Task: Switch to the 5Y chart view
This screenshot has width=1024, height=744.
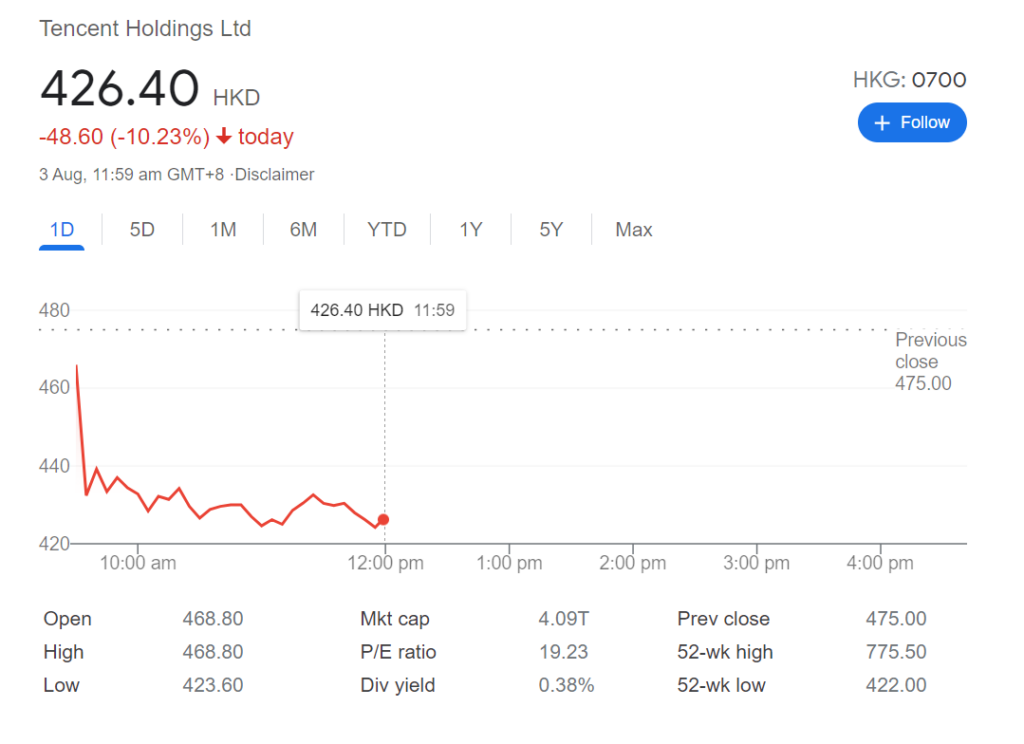Action: 551,230
